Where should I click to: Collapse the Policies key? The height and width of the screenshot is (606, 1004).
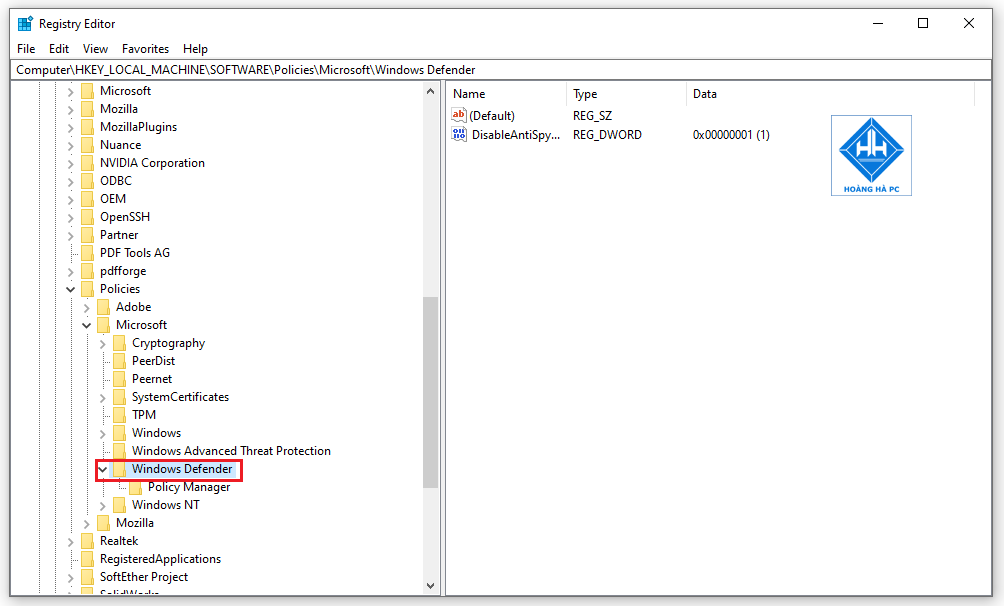(x=71, y=290)
